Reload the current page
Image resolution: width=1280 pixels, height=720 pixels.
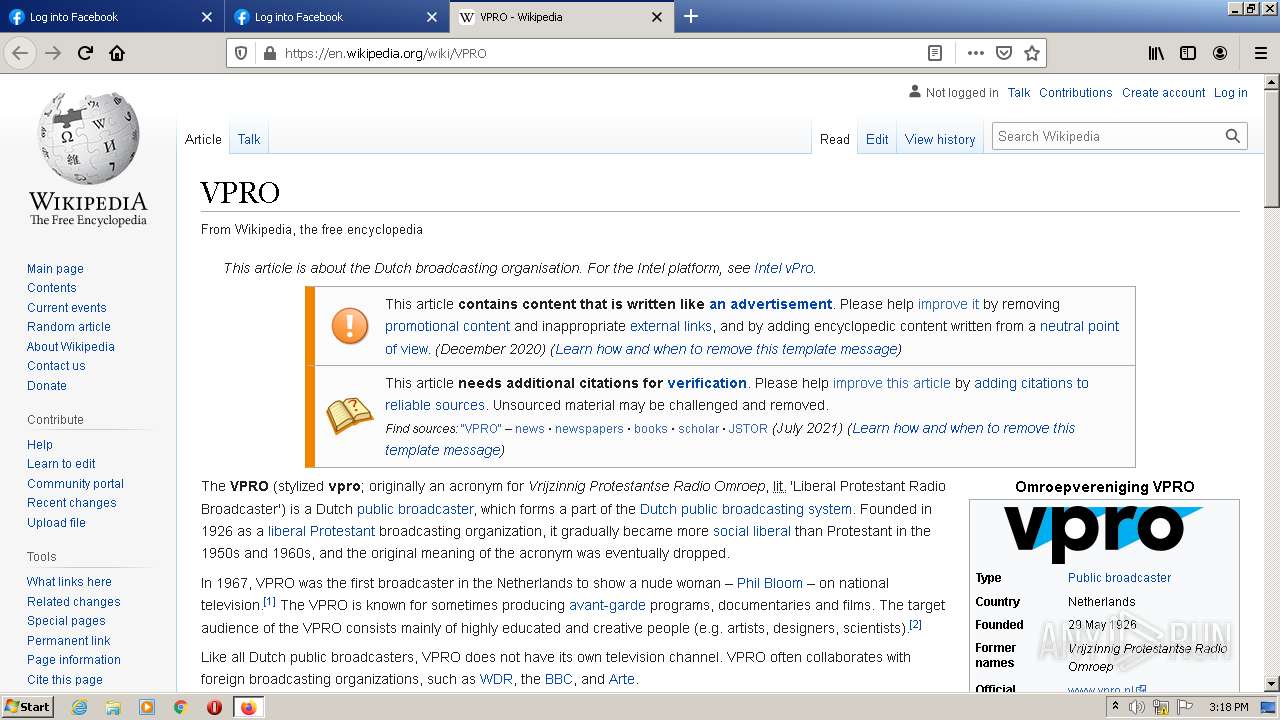tap(85, 53)
